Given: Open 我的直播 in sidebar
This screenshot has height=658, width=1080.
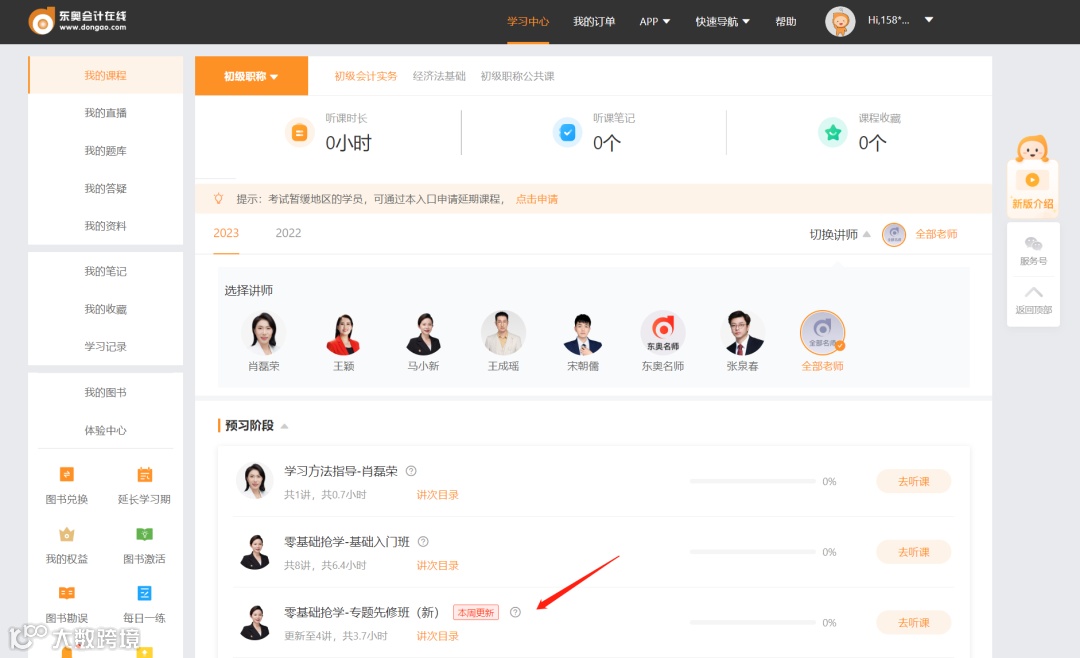Looking at the screenshot, I should 105,113.
